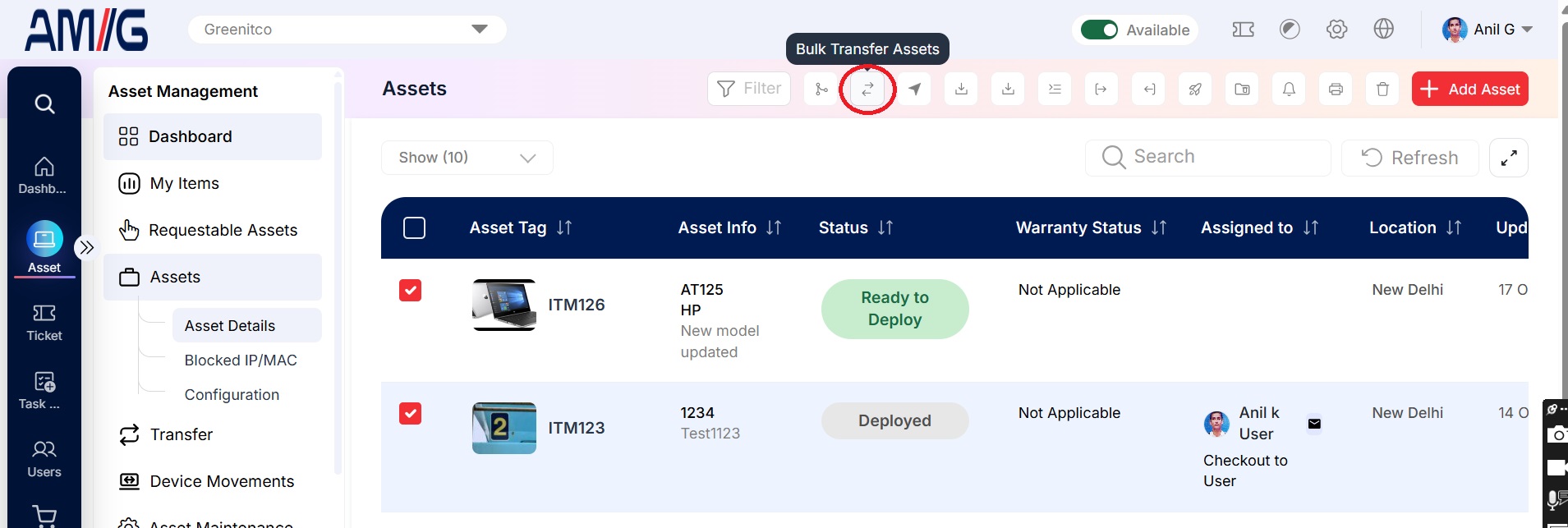
Task: Click the Deployed status badge
Action: 894,420
